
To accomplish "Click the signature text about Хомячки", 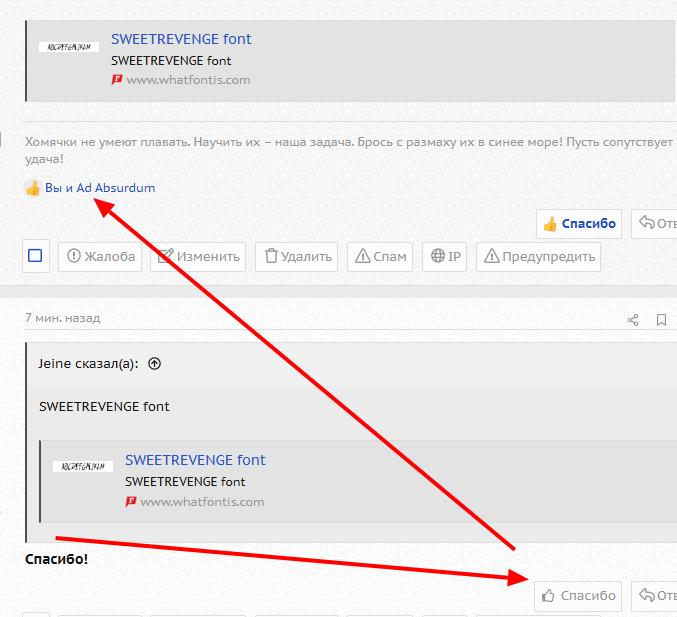I will tap(348, 150).
